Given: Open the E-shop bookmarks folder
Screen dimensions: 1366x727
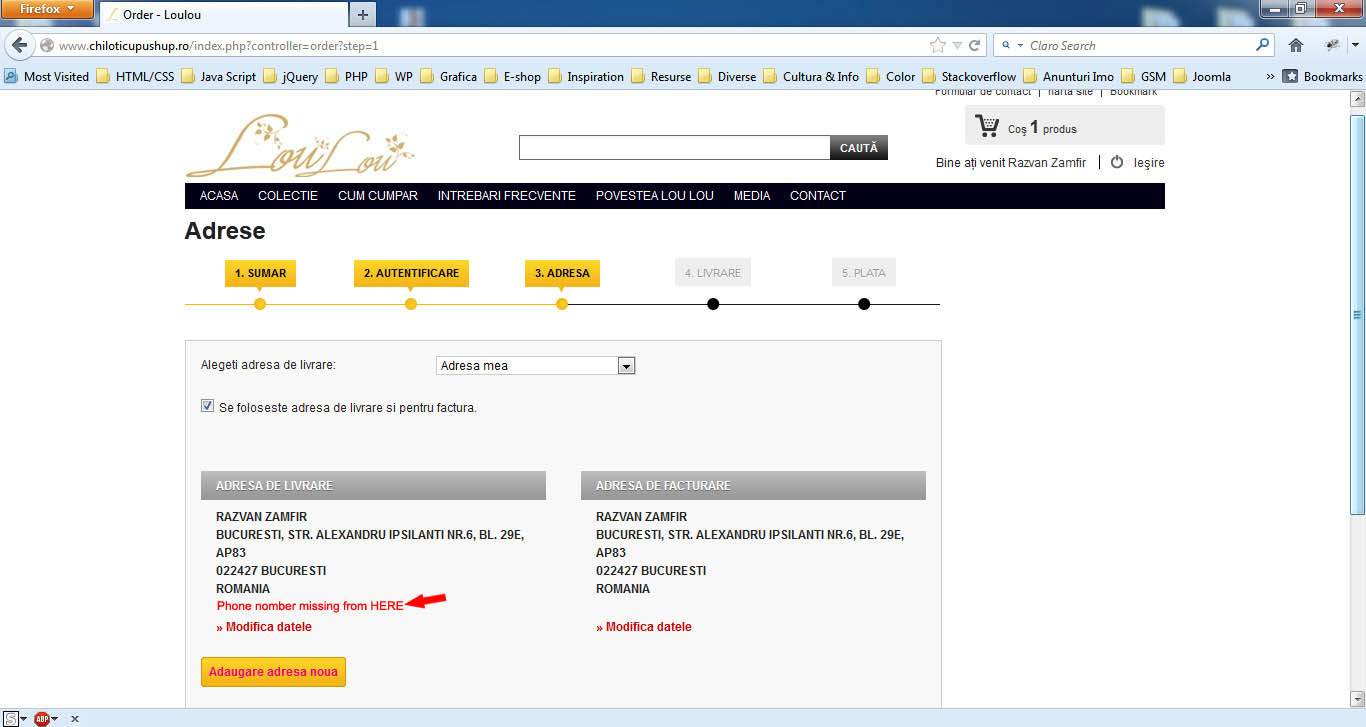Looking at the screenshot, I should click(512, 76).
